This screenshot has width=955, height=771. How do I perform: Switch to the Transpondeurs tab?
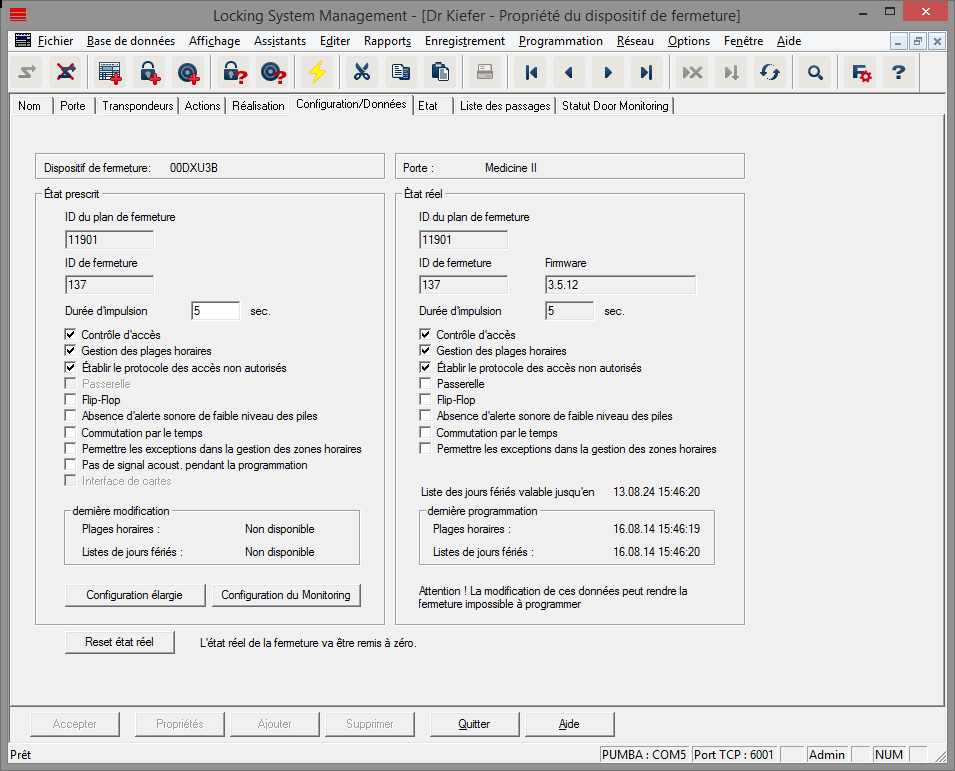click(x=136, y=105)
